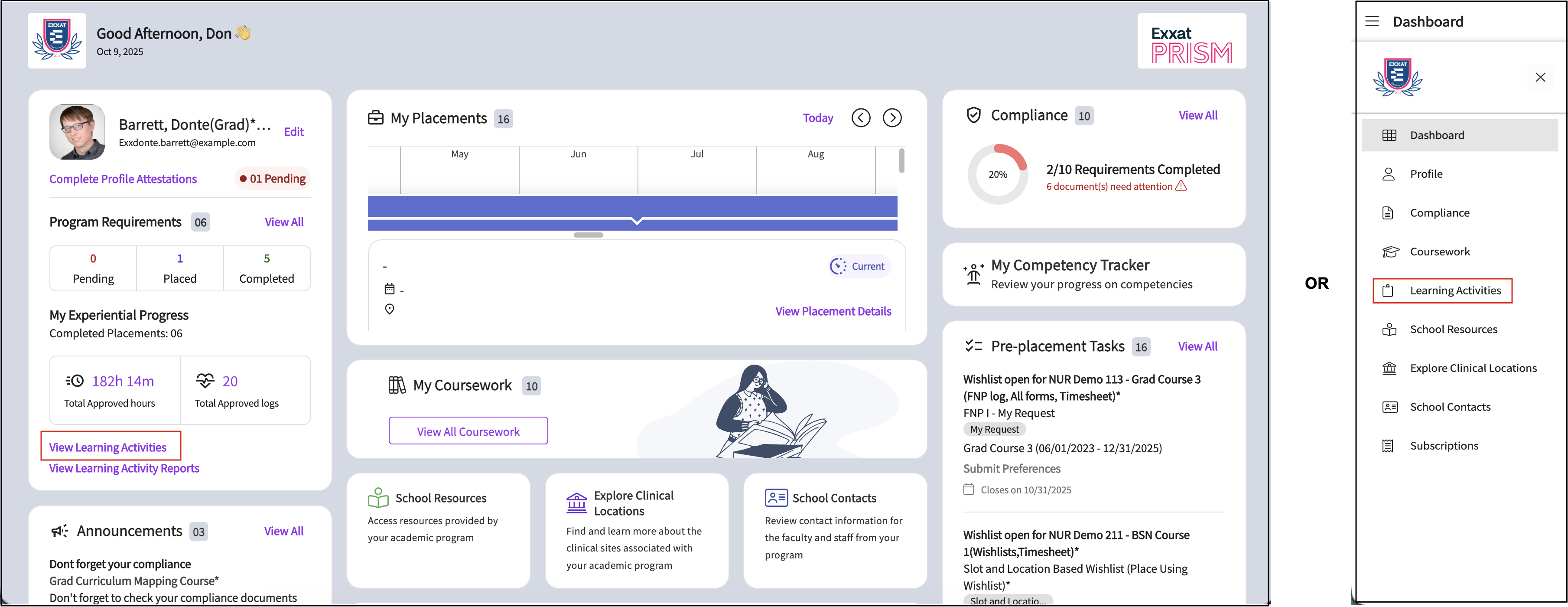
Task: Go to previous placements period arrow
Action: [860, 118]
